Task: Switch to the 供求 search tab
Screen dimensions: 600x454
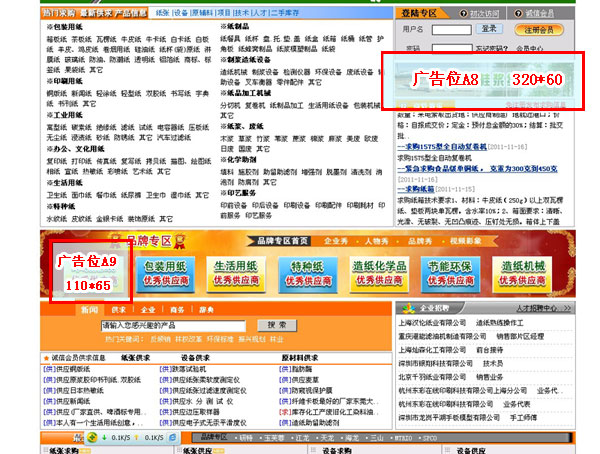Action: coord(119,311)
